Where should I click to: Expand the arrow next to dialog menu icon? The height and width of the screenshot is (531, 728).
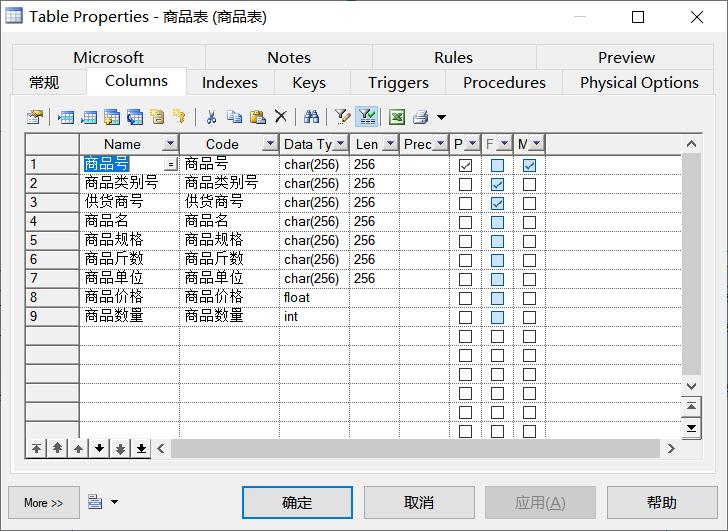(x=114, y=502)
